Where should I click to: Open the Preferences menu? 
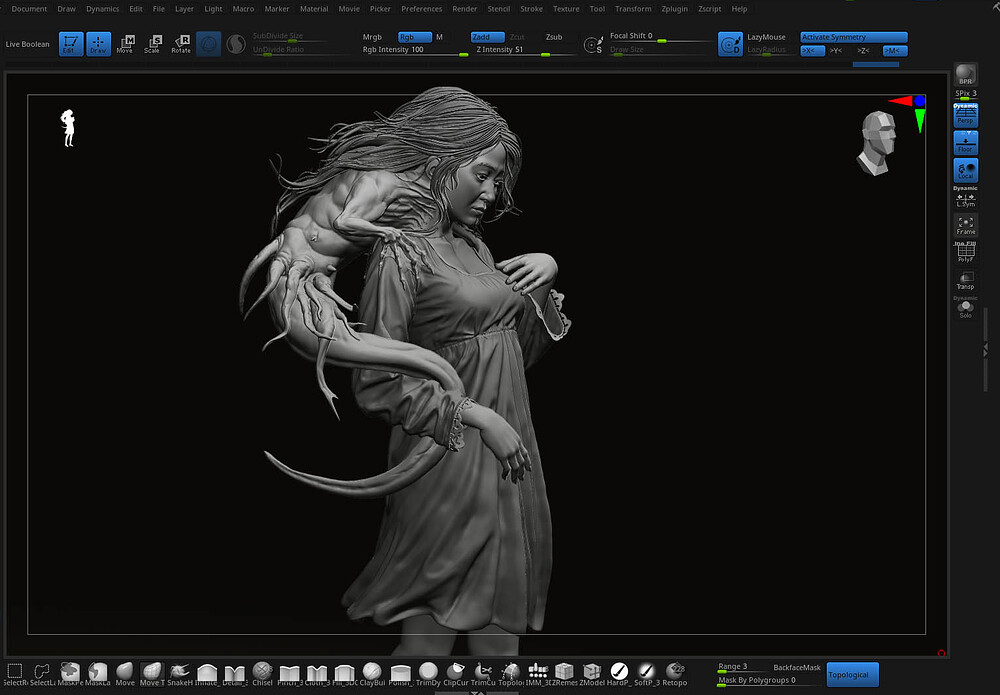tap(421, 9)
